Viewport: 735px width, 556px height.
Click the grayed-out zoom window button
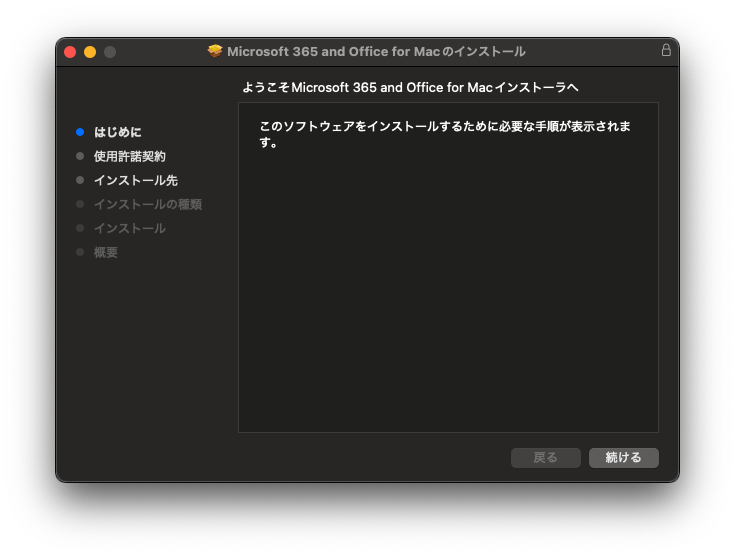coord(110,52)
